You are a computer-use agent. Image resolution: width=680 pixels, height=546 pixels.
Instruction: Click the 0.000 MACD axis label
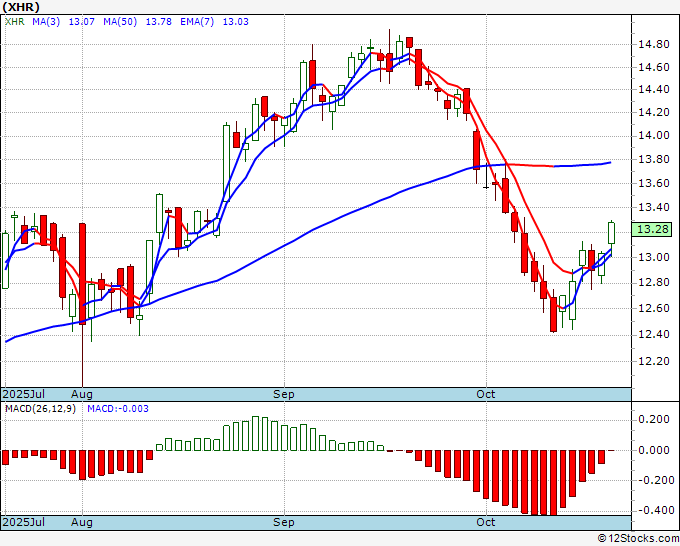pos(656,450)
